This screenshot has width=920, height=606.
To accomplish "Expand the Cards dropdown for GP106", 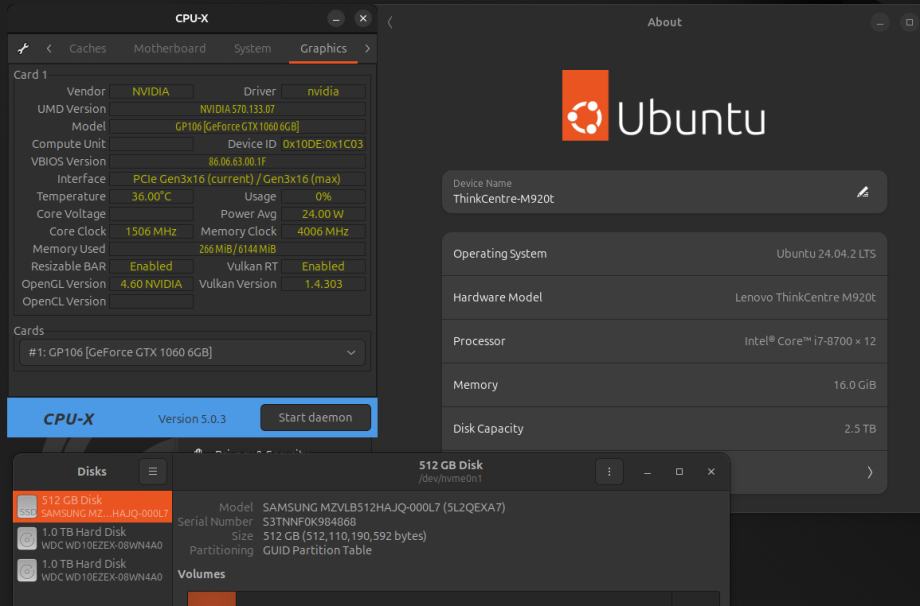I will pyautogui.click(x=192, y=352).
